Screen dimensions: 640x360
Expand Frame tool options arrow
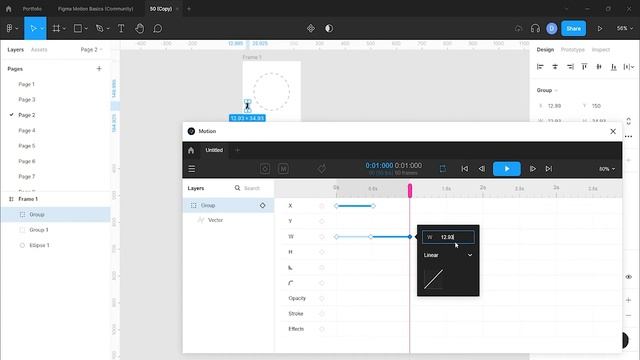tap(64, 29)
